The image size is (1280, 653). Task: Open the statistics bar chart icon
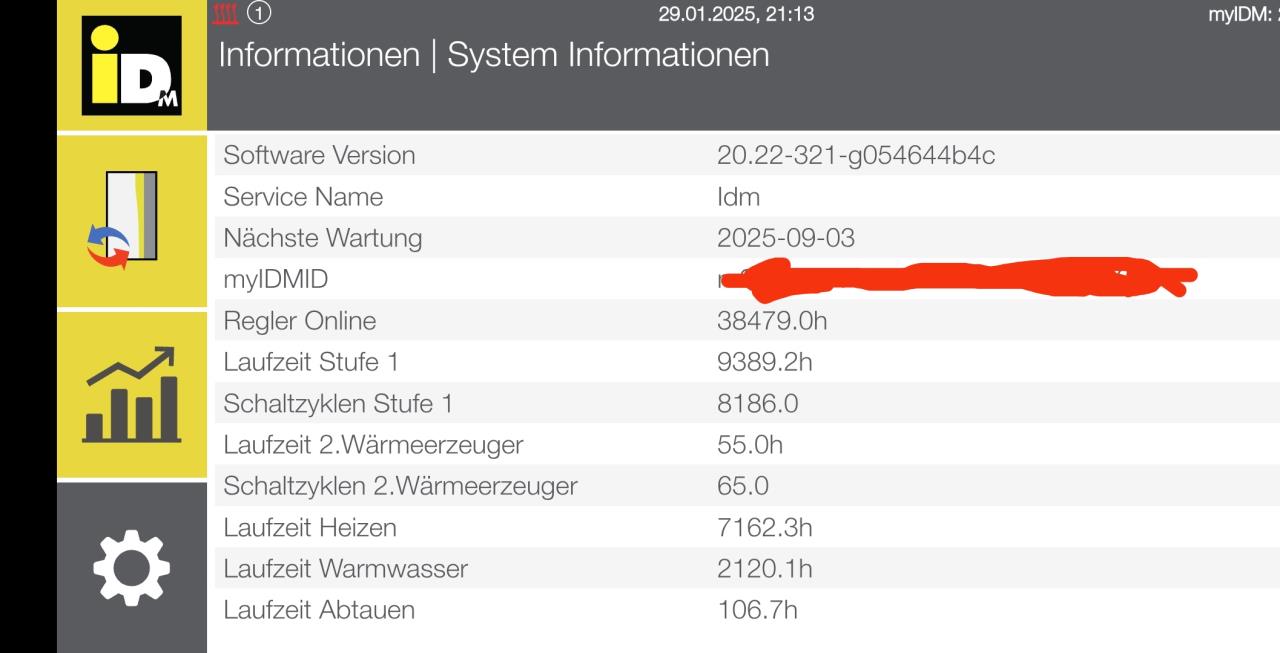point(132,395)
